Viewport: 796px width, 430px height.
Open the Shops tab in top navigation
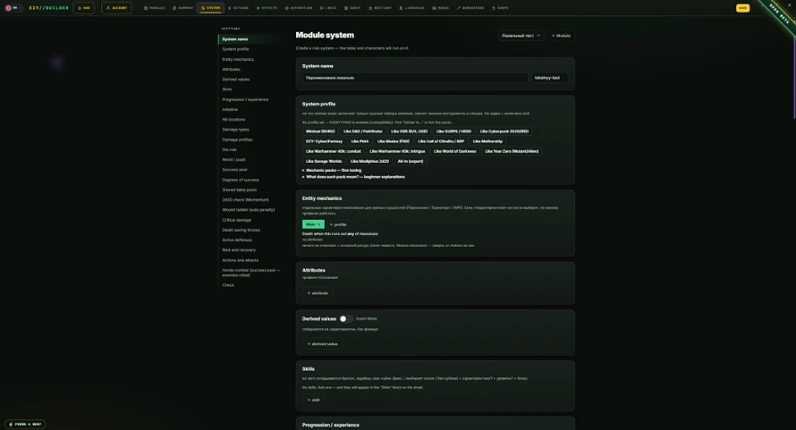[500, 8]
